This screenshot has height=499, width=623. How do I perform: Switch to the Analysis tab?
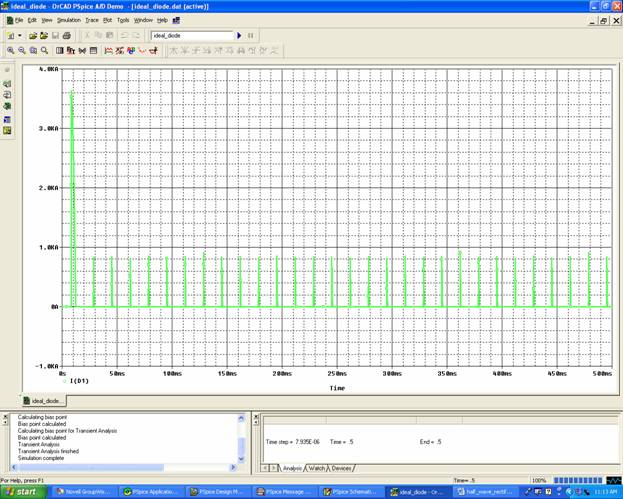pyautogui.click(x=292, y=468)
